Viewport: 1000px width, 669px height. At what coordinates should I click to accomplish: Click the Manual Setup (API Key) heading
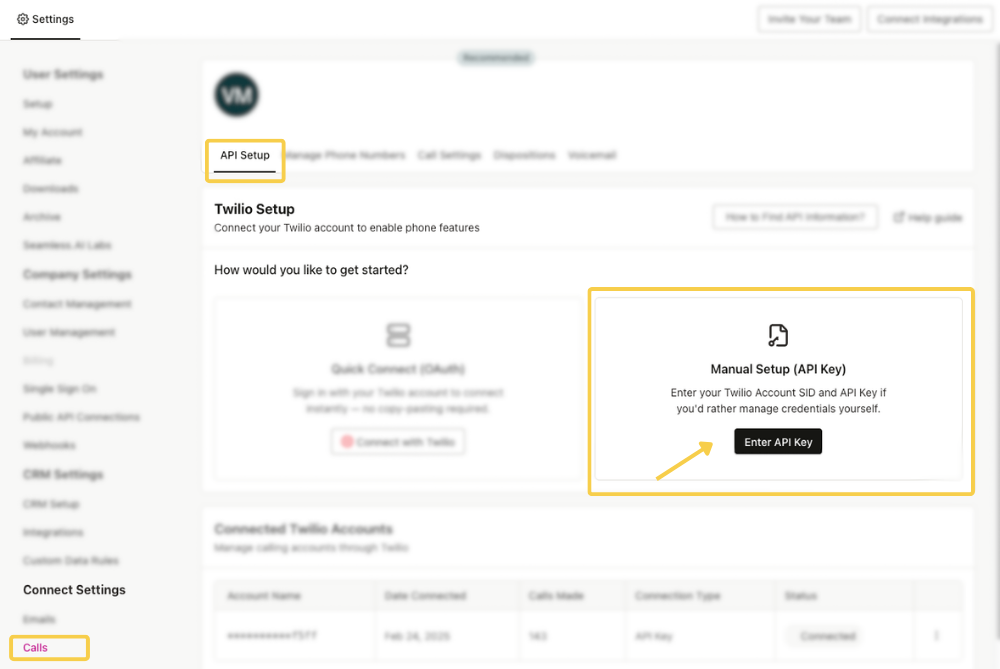point(778,369)
